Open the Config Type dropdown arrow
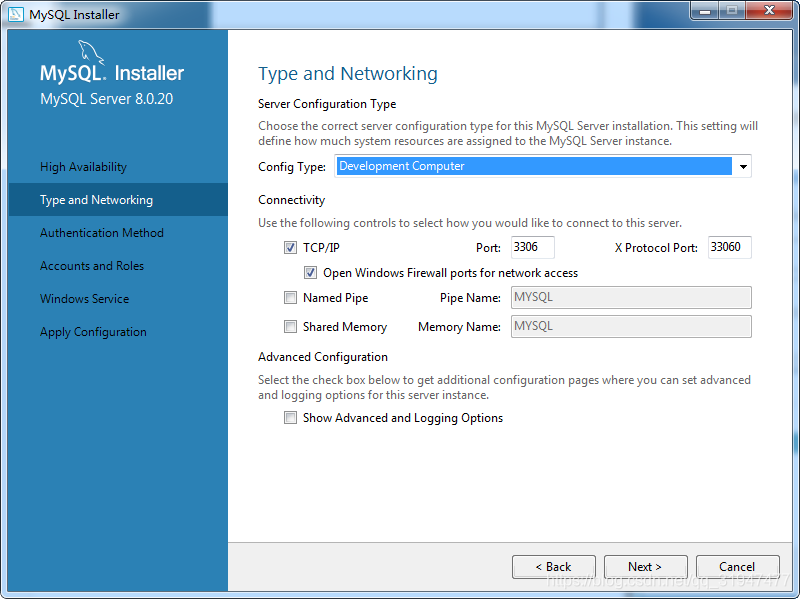 [x=743, y=166]
